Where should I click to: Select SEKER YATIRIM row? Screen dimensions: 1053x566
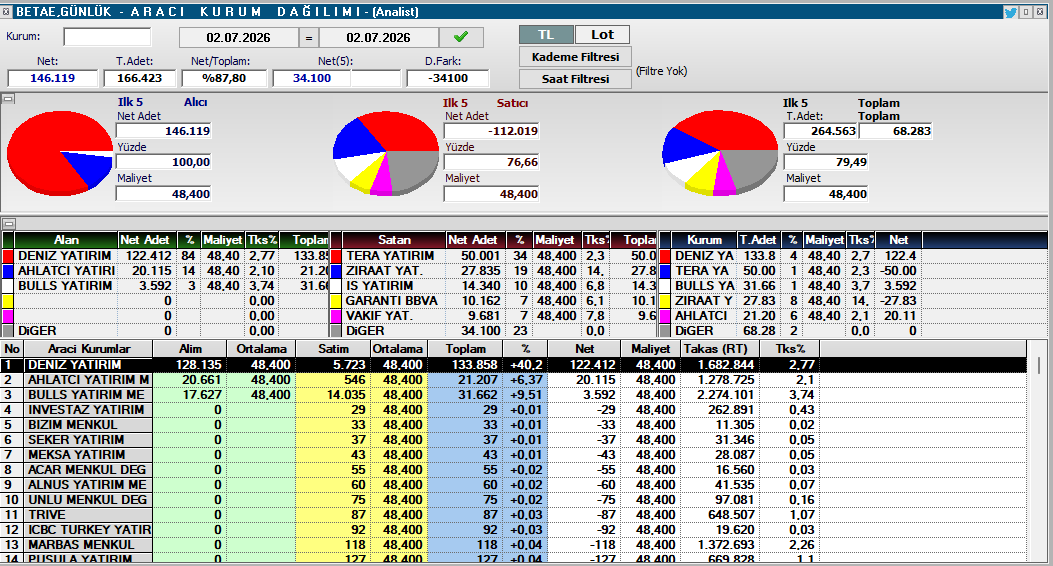514,440
